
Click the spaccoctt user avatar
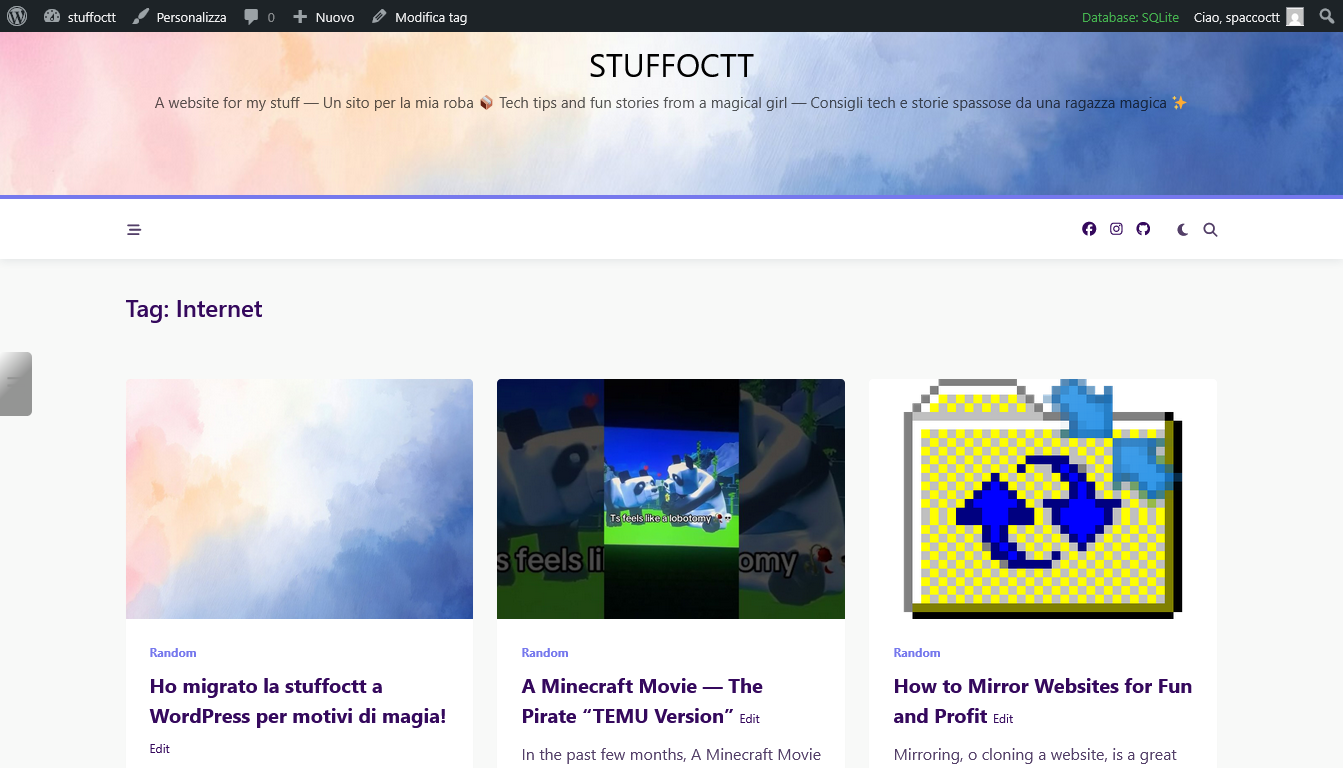click(1295, 17)
